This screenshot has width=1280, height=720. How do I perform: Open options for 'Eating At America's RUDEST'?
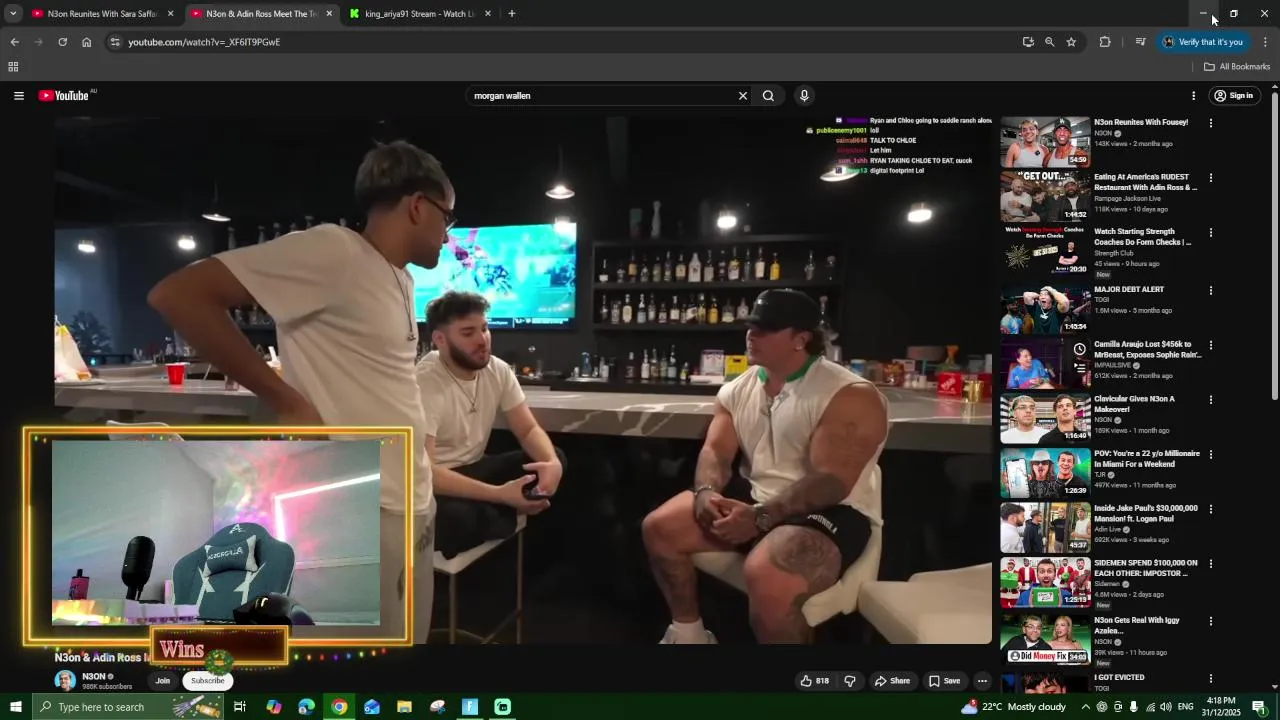1211,178
